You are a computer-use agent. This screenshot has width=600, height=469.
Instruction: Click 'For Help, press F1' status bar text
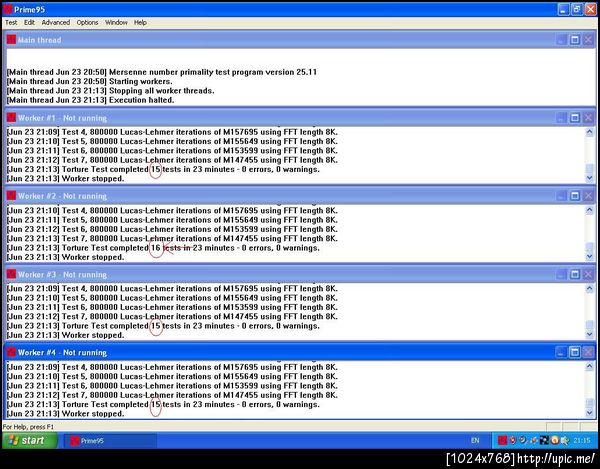click(28, 427)
